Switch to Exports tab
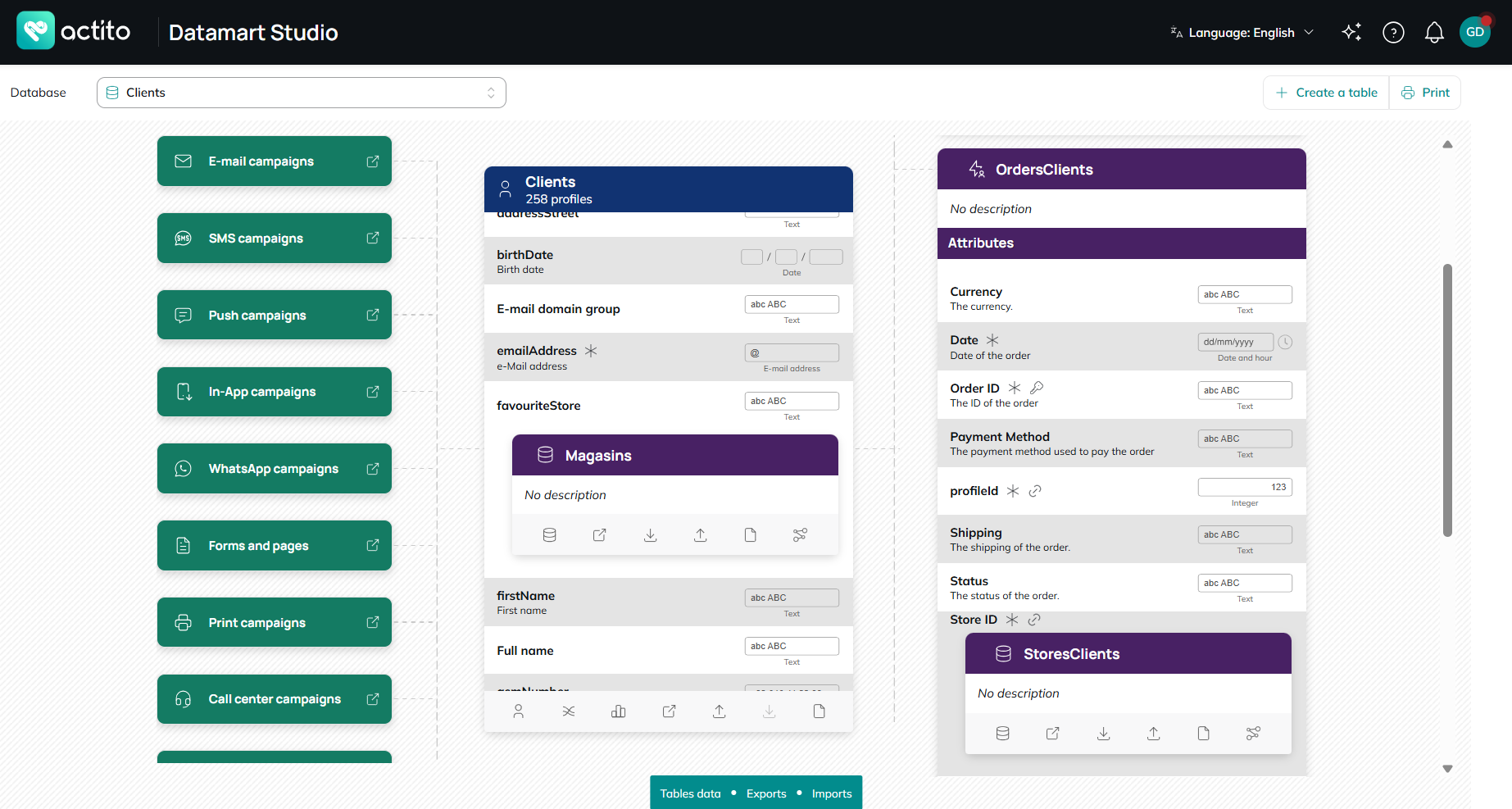Screen dimensions: 1512x809 click(766, 793)
